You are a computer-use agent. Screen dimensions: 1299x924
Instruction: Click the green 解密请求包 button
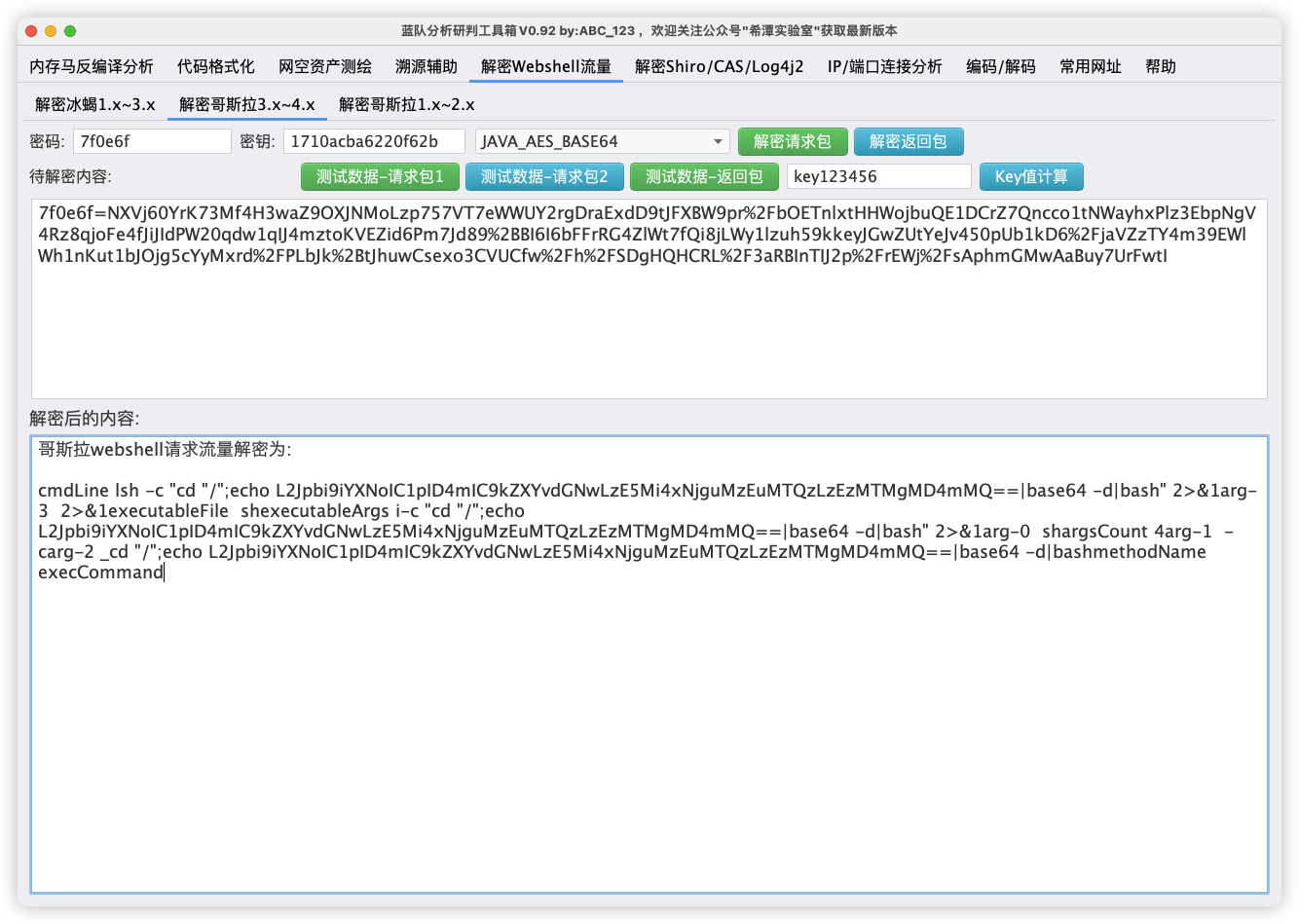pos(793,141)
